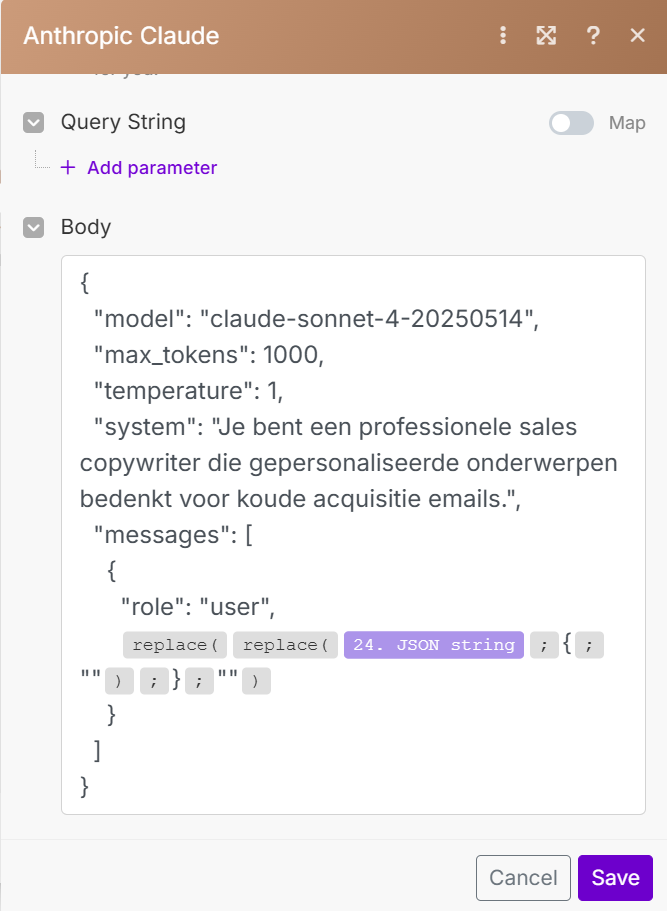Click the first replace( function pill
Screen dimensions: 667x911
175,645
